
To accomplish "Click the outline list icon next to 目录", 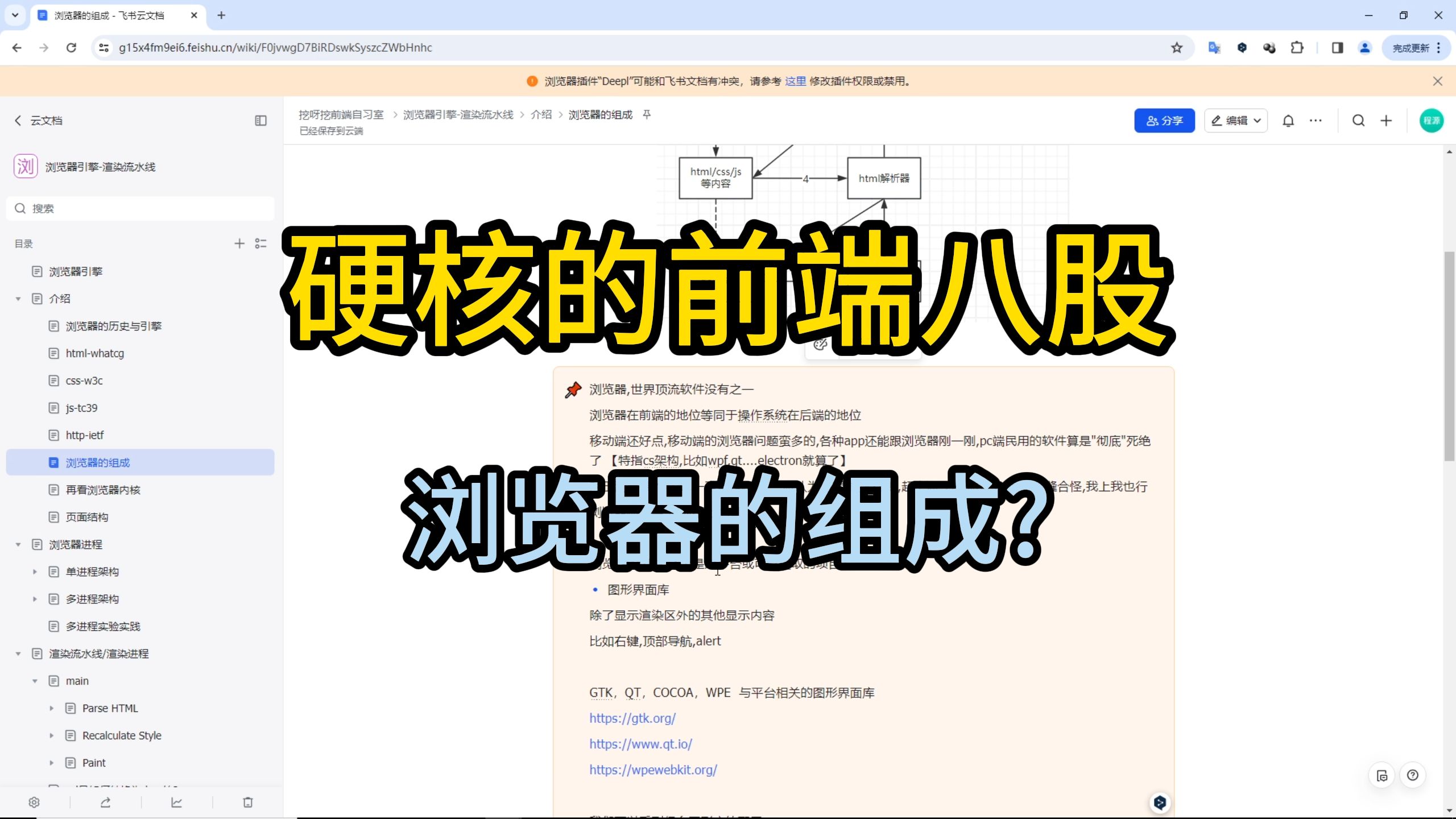I will click(x=261, y=243).
